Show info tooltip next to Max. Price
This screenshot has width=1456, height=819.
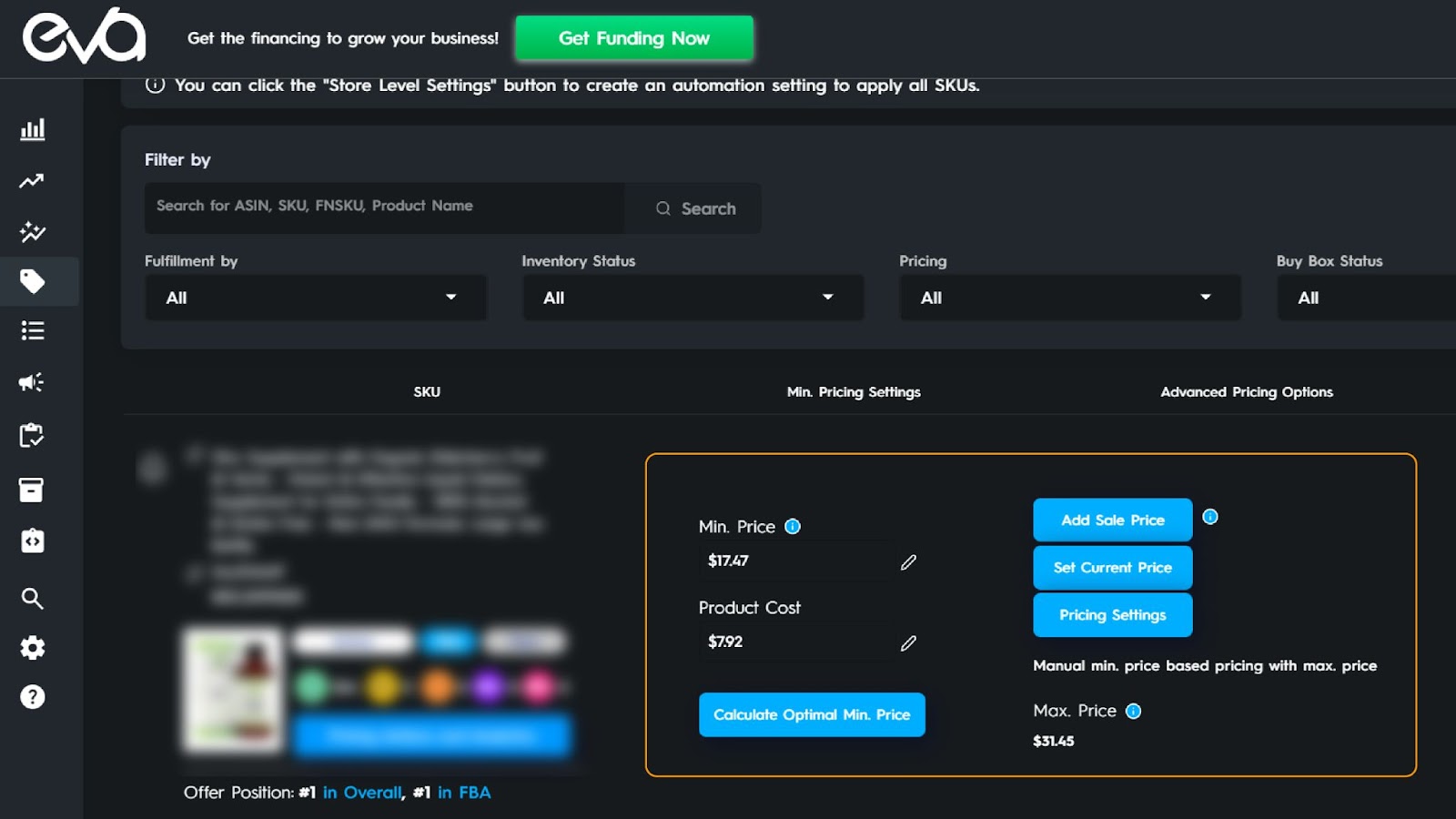(x=1133, y=712)
